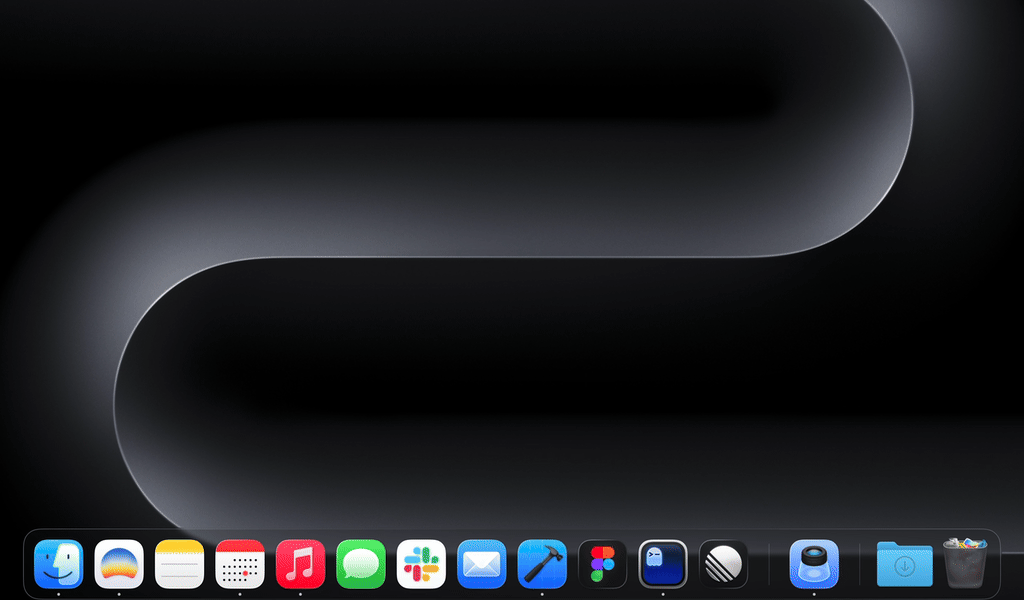Screen dimensions: 1024x600
Task: Open Finder from the Dock
Action: point(59,564)
